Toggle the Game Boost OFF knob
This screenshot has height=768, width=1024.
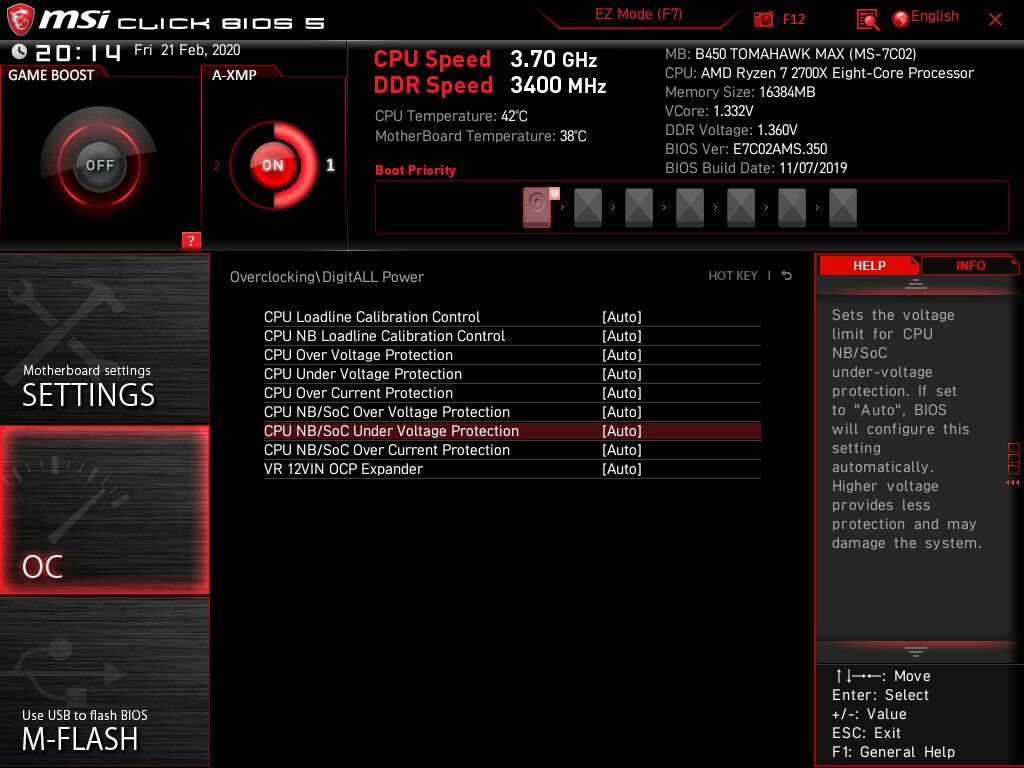[x=99, y=165]
